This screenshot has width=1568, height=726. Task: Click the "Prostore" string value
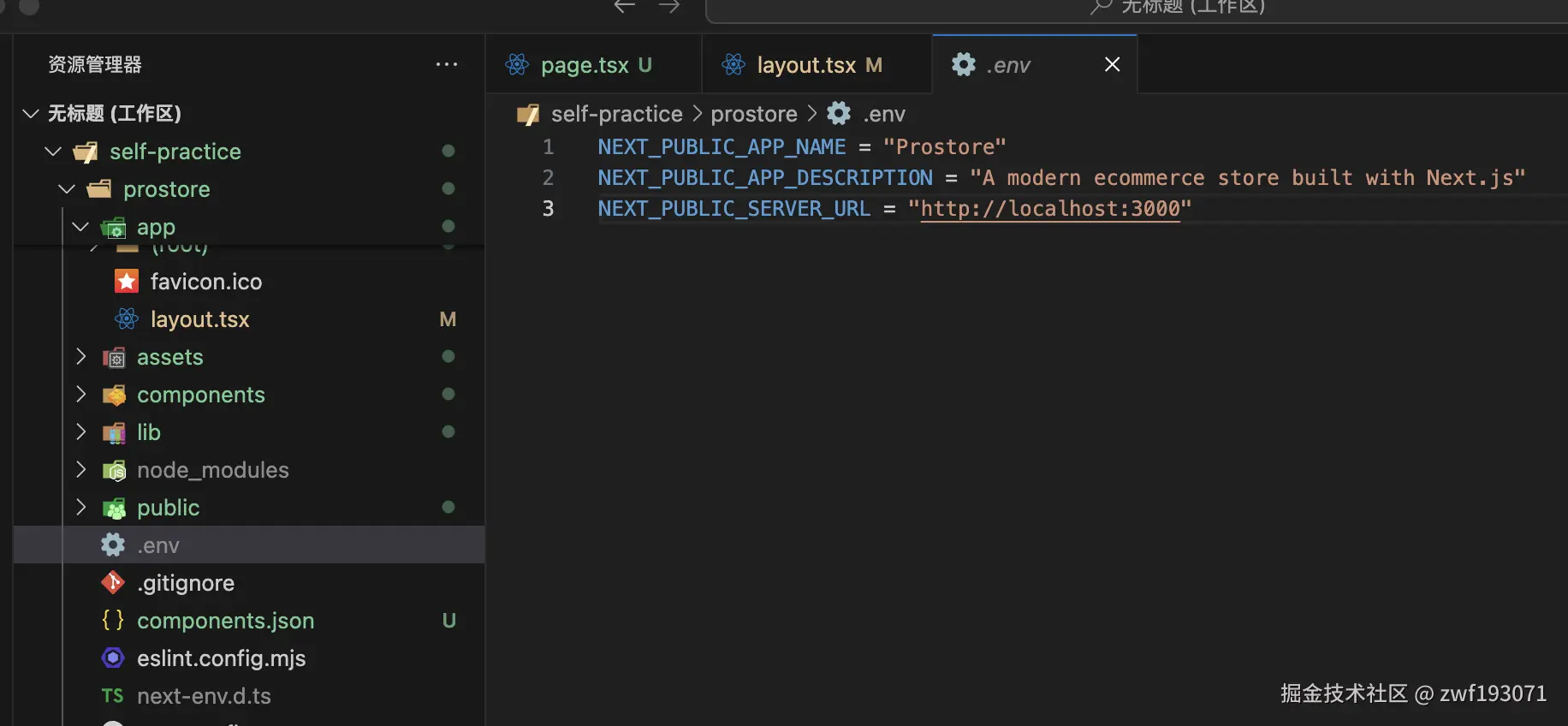click(945, 146)
